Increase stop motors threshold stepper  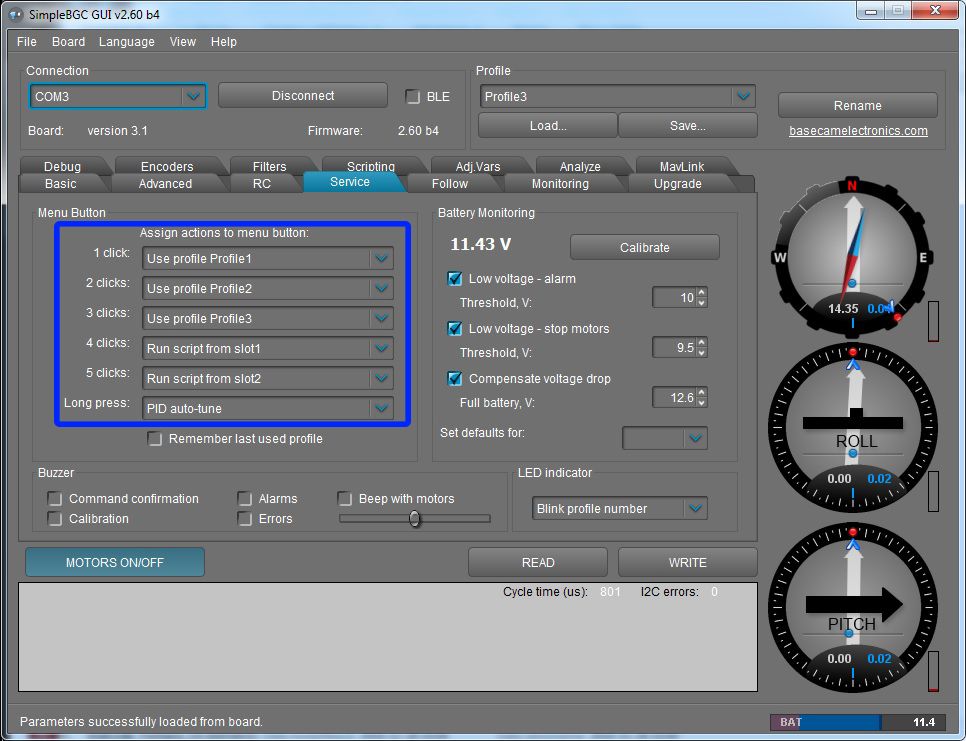[702, 342]
